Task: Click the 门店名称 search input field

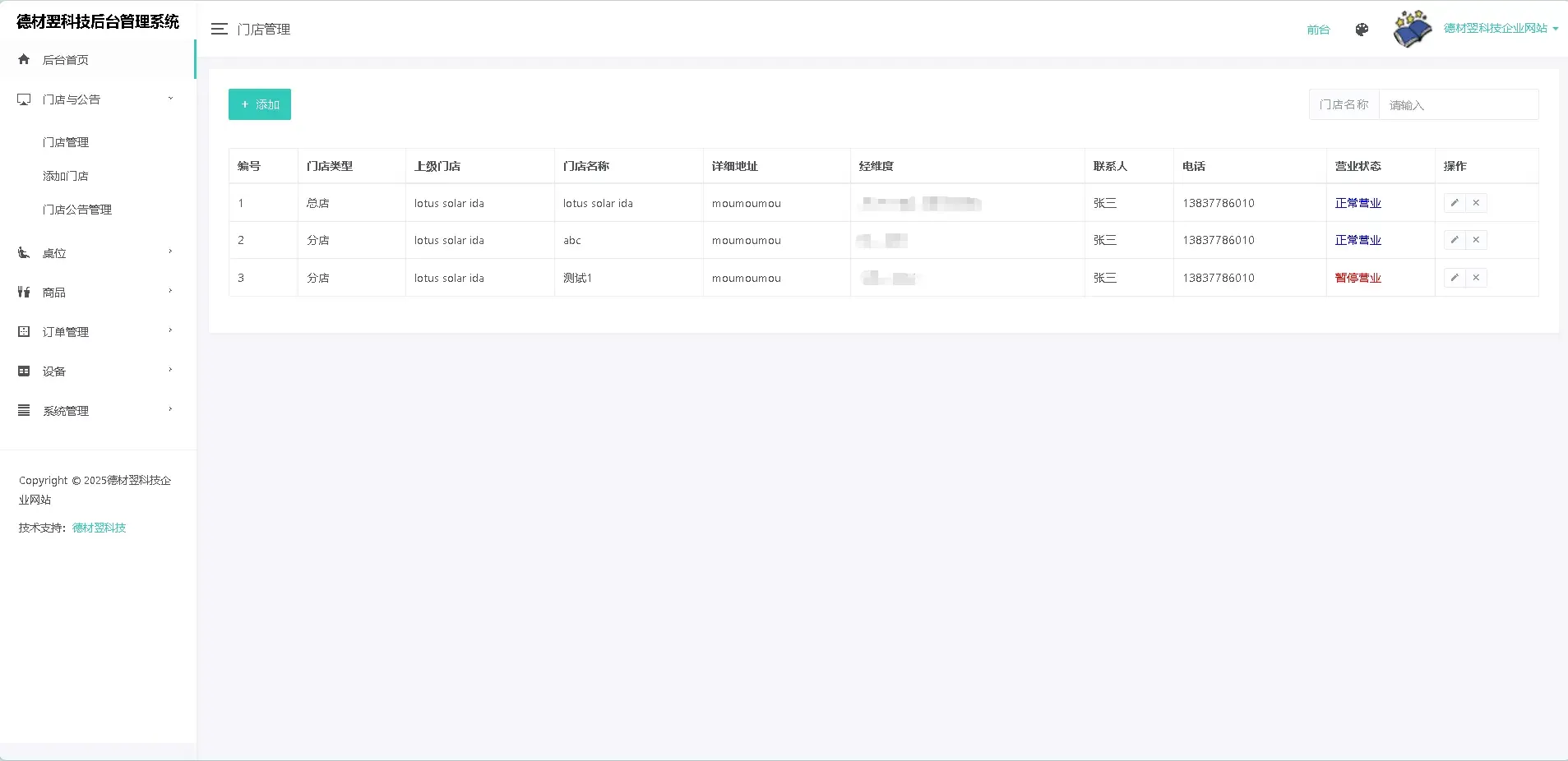Action: click(1457, 105)
